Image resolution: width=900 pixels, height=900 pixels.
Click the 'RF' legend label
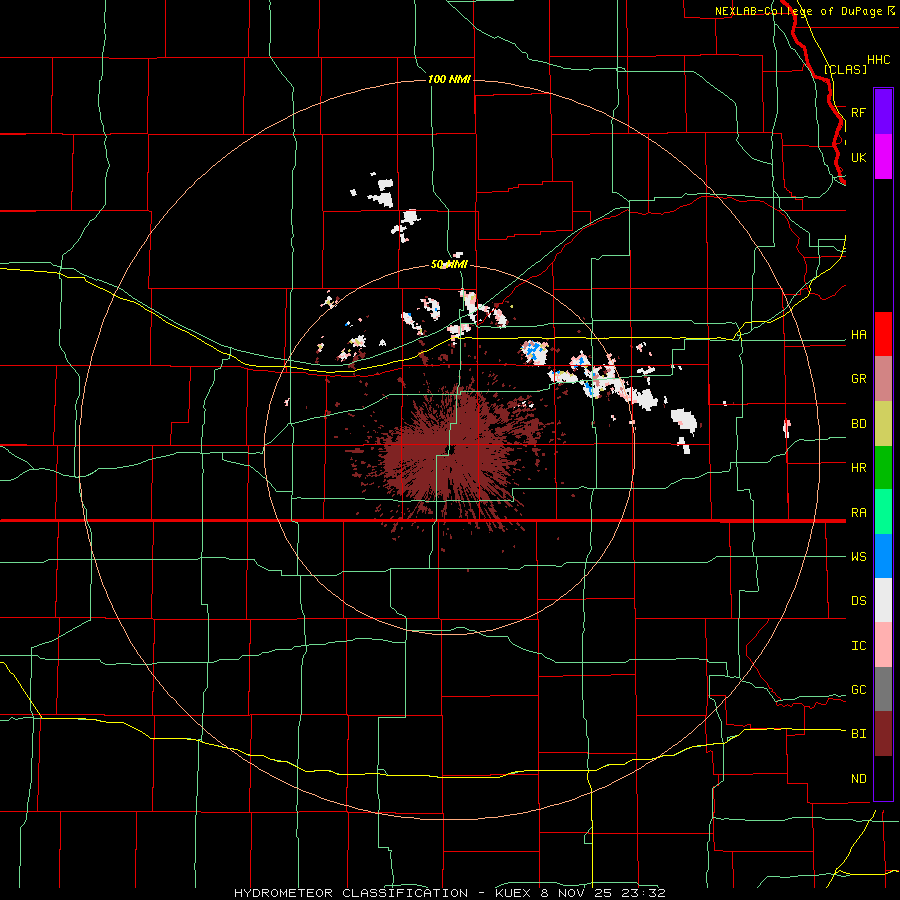[x=858, y=112]
